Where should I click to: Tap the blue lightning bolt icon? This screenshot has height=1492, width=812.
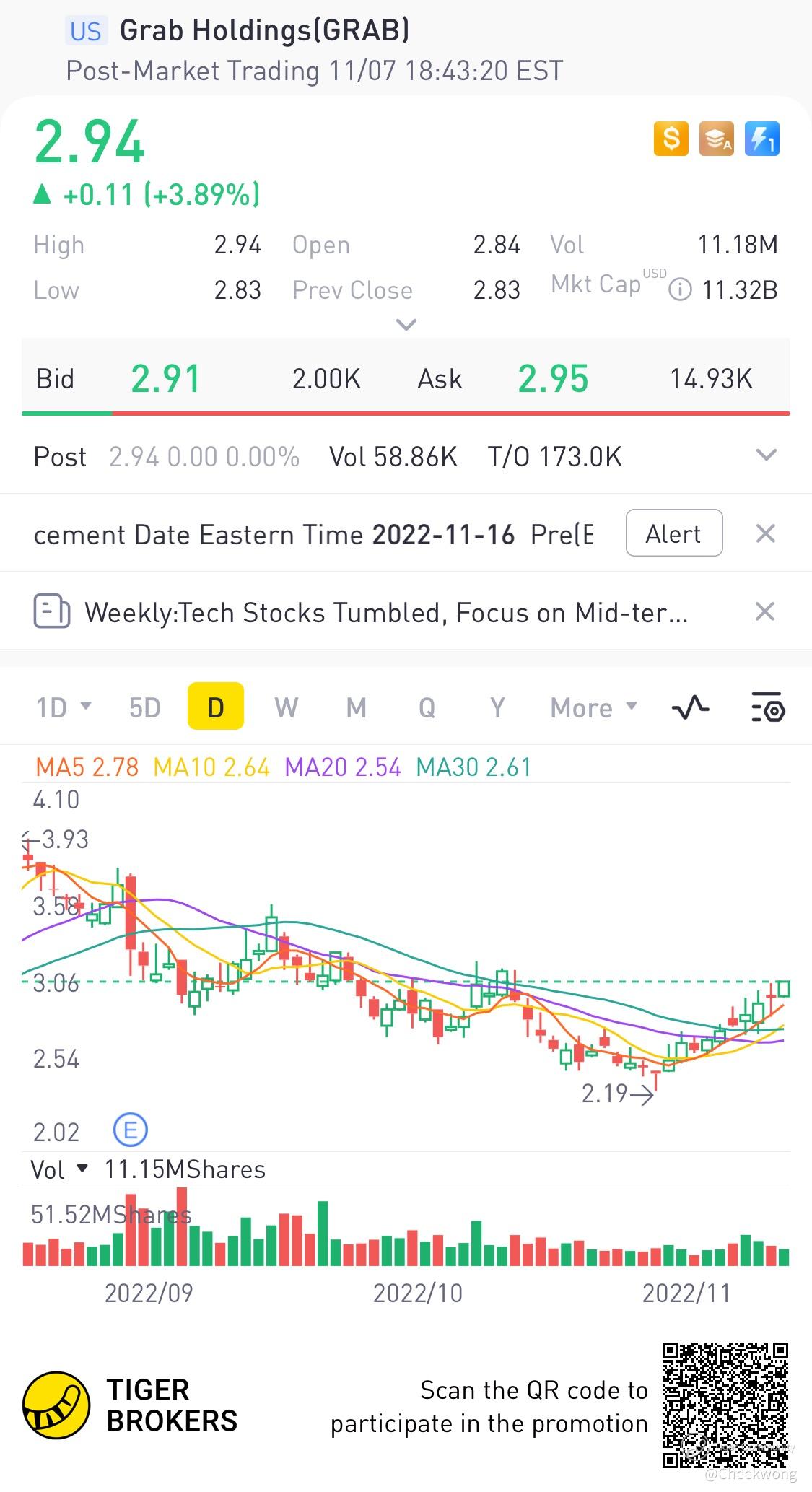pyautogui.click(x=761, y=139)
